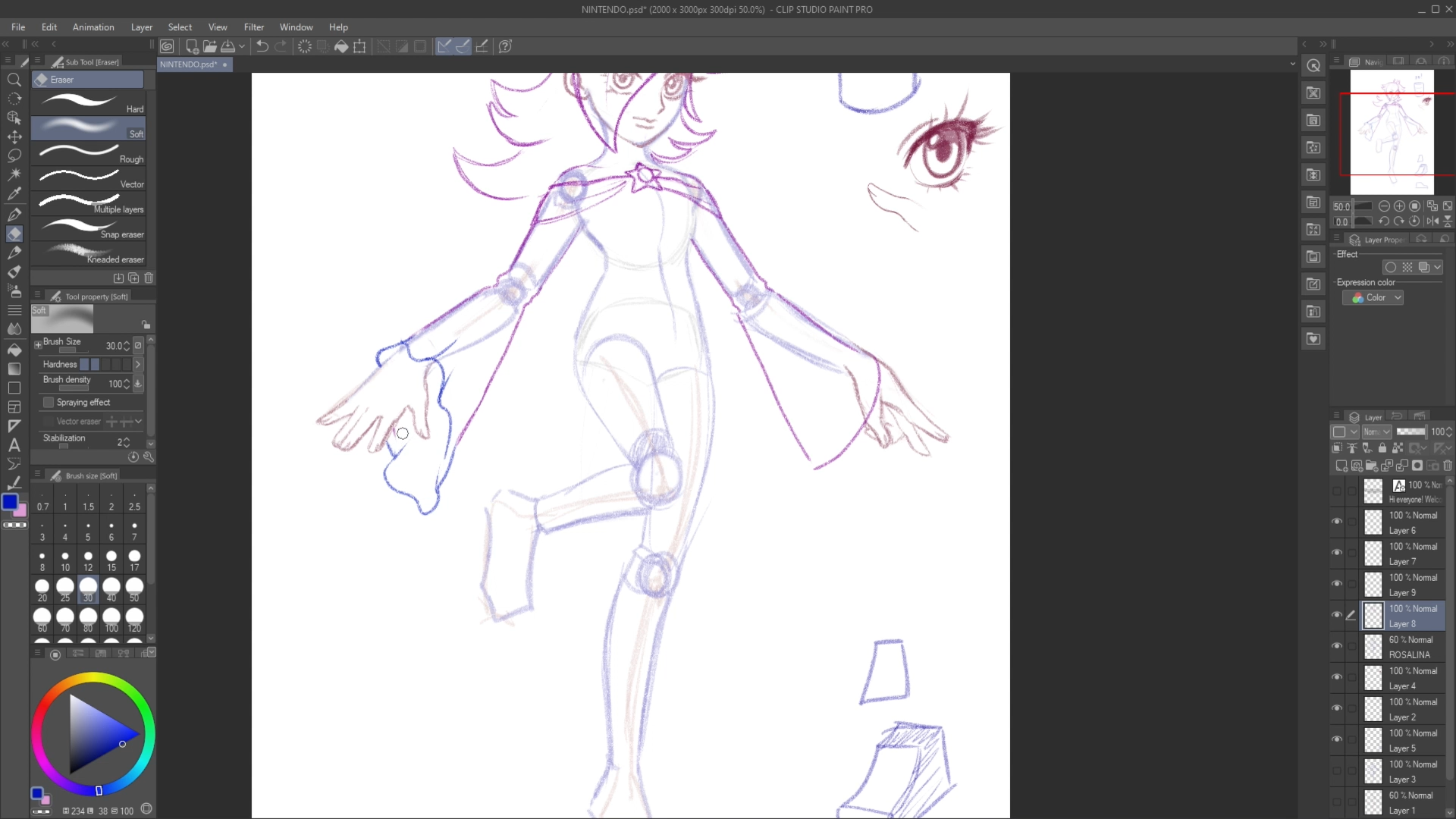
Task: Show the text layer 'Hi everyone'
Action: coord(1337,491)
